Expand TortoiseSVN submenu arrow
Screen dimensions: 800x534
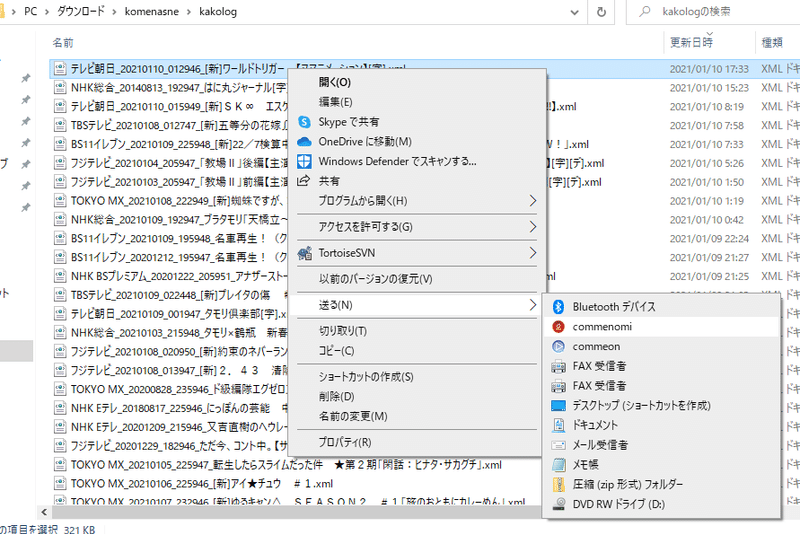click(x=532, y=253)
